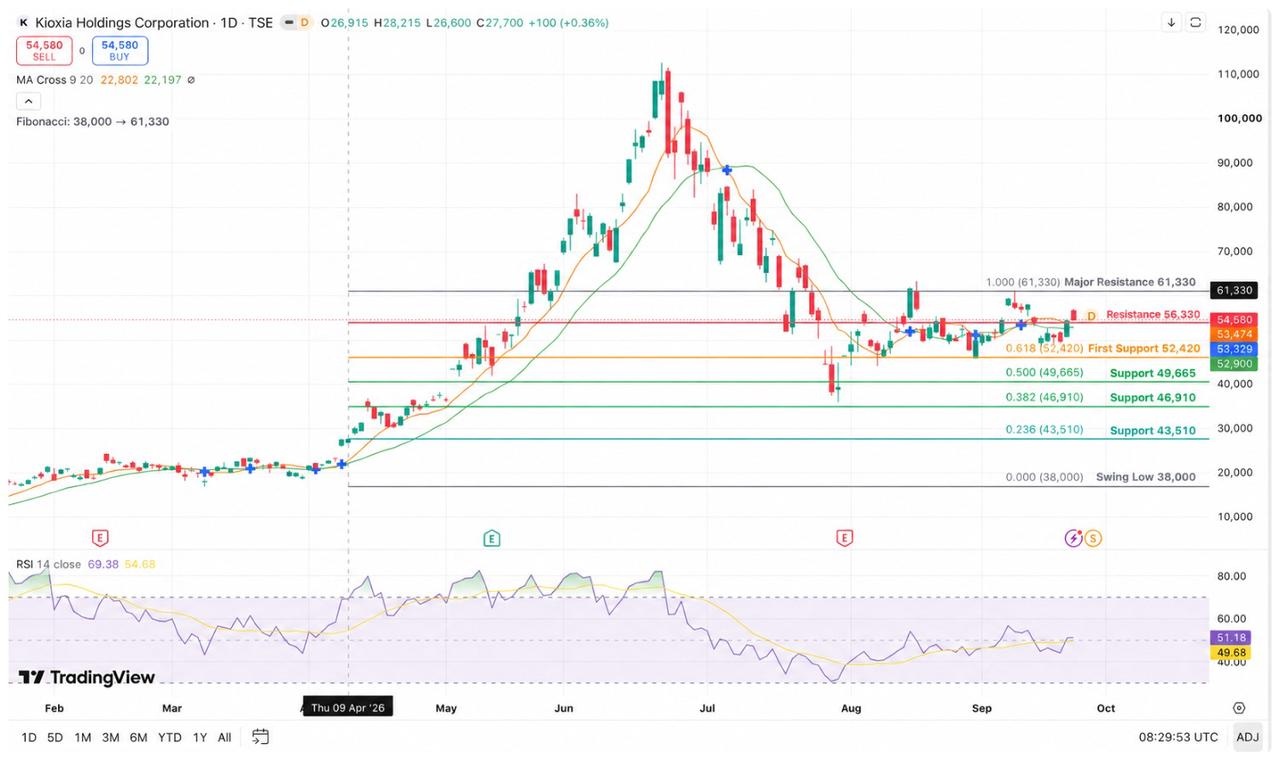The image size is (1280, 761).
Task: Select the All time range
Action: (224, 737)
